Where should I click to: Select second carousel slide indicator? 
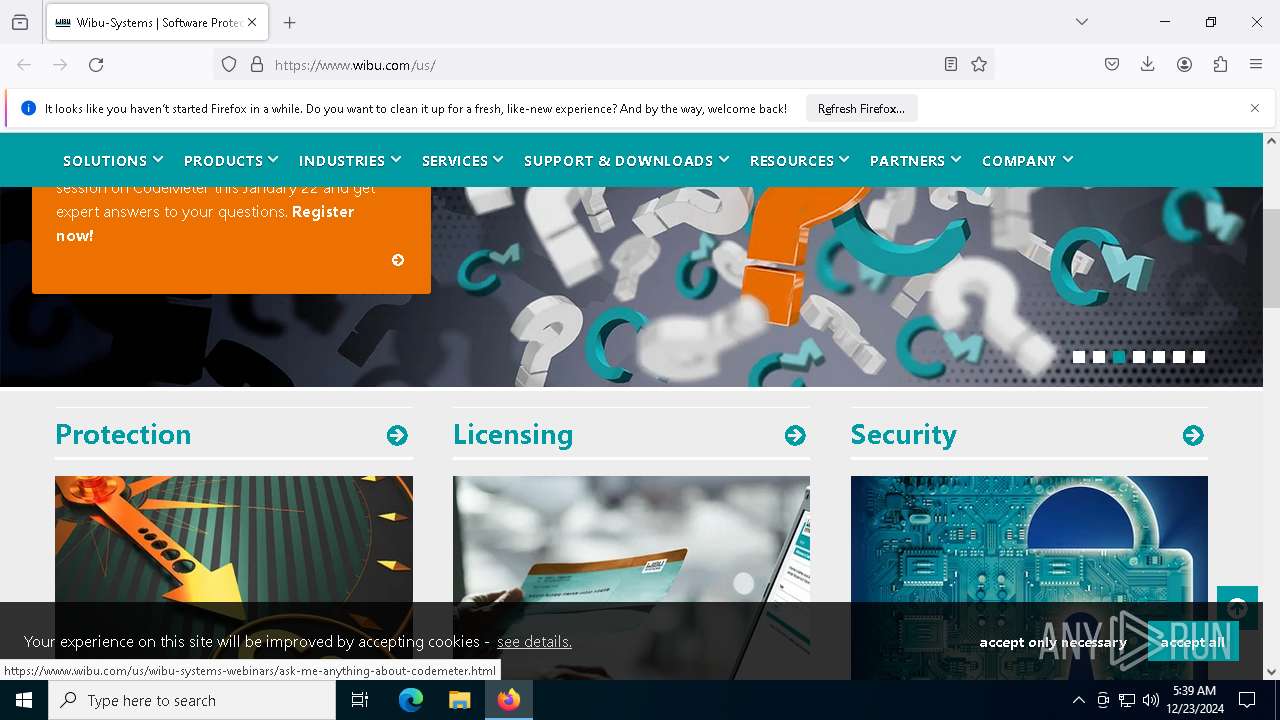coord(1099,357)
